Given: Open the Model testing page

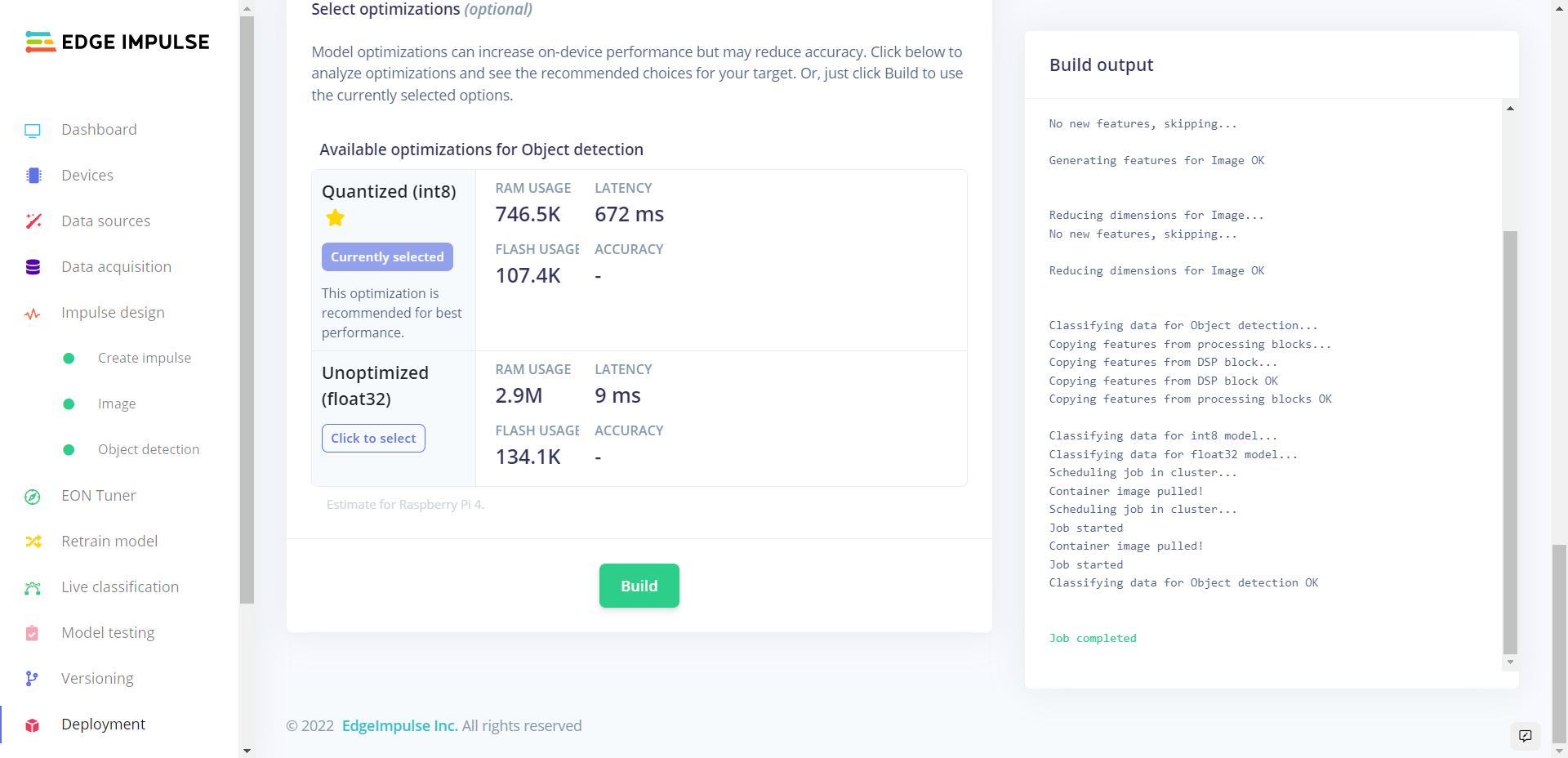Looking at the screenshot, I should 108,633.
